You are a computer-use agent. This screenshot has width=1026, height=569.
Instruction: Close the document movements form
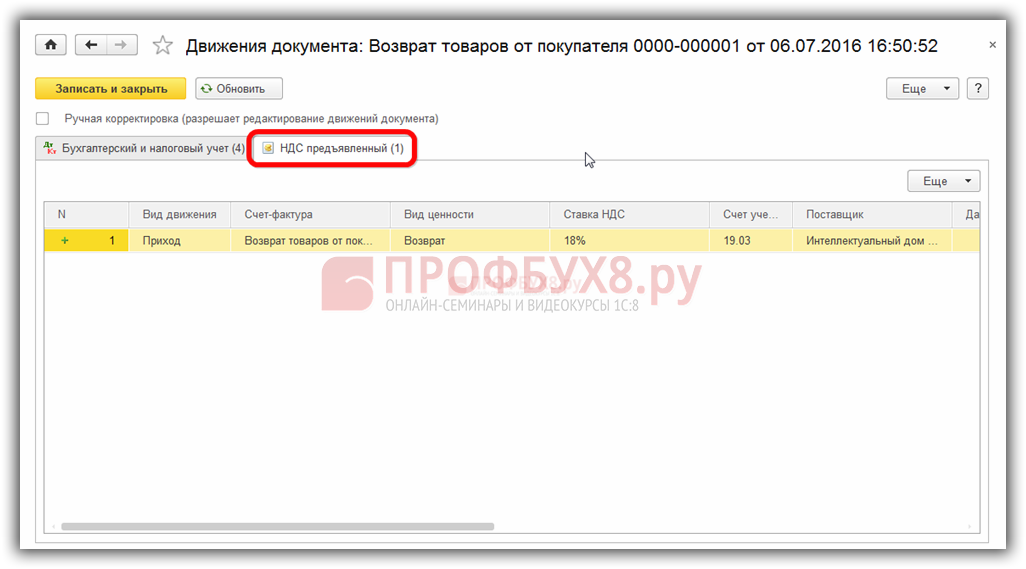(x=992, y=45)
